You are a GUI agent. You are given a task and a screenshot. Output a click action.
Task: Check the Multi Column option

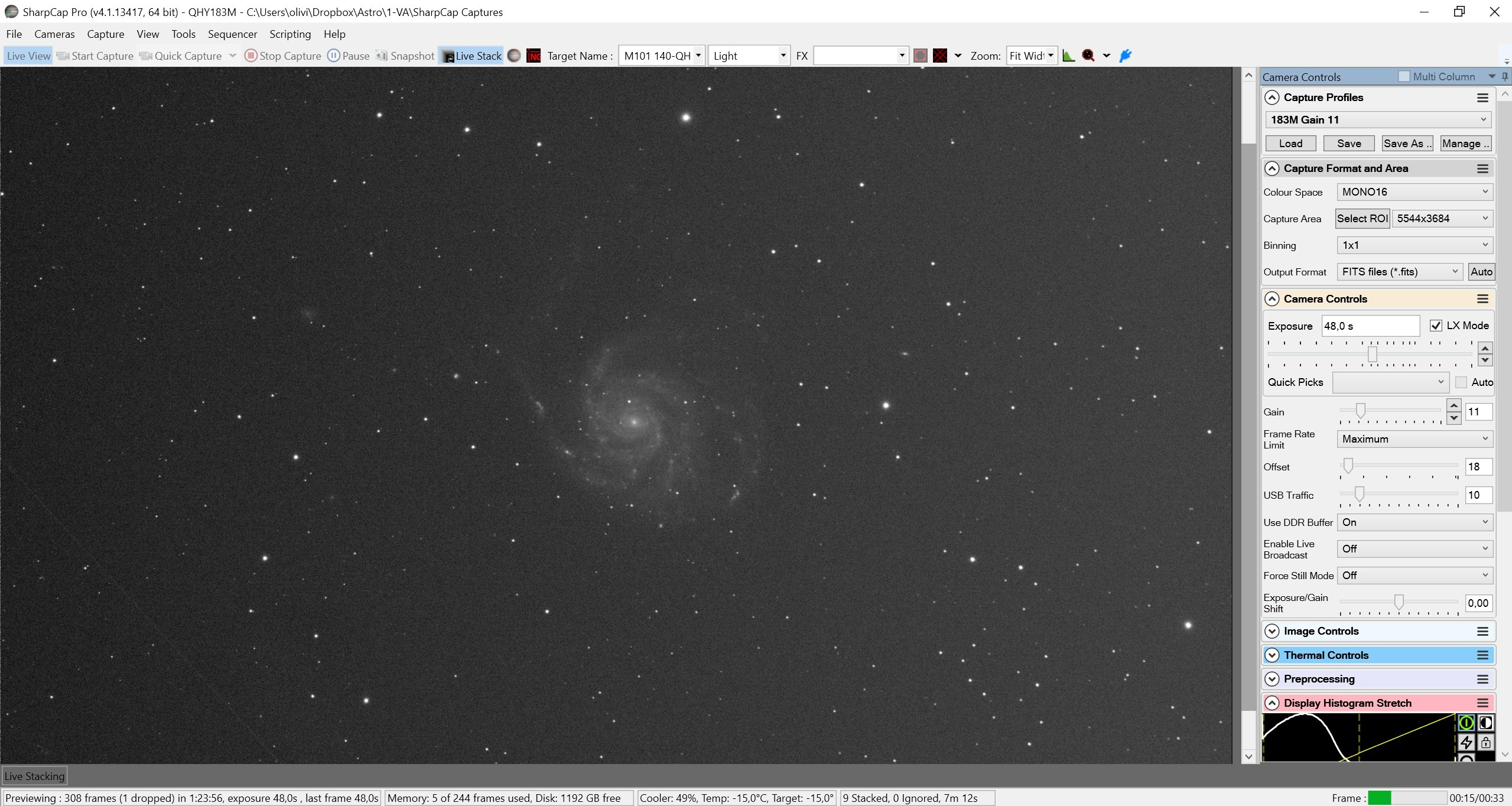(1404, 77)
